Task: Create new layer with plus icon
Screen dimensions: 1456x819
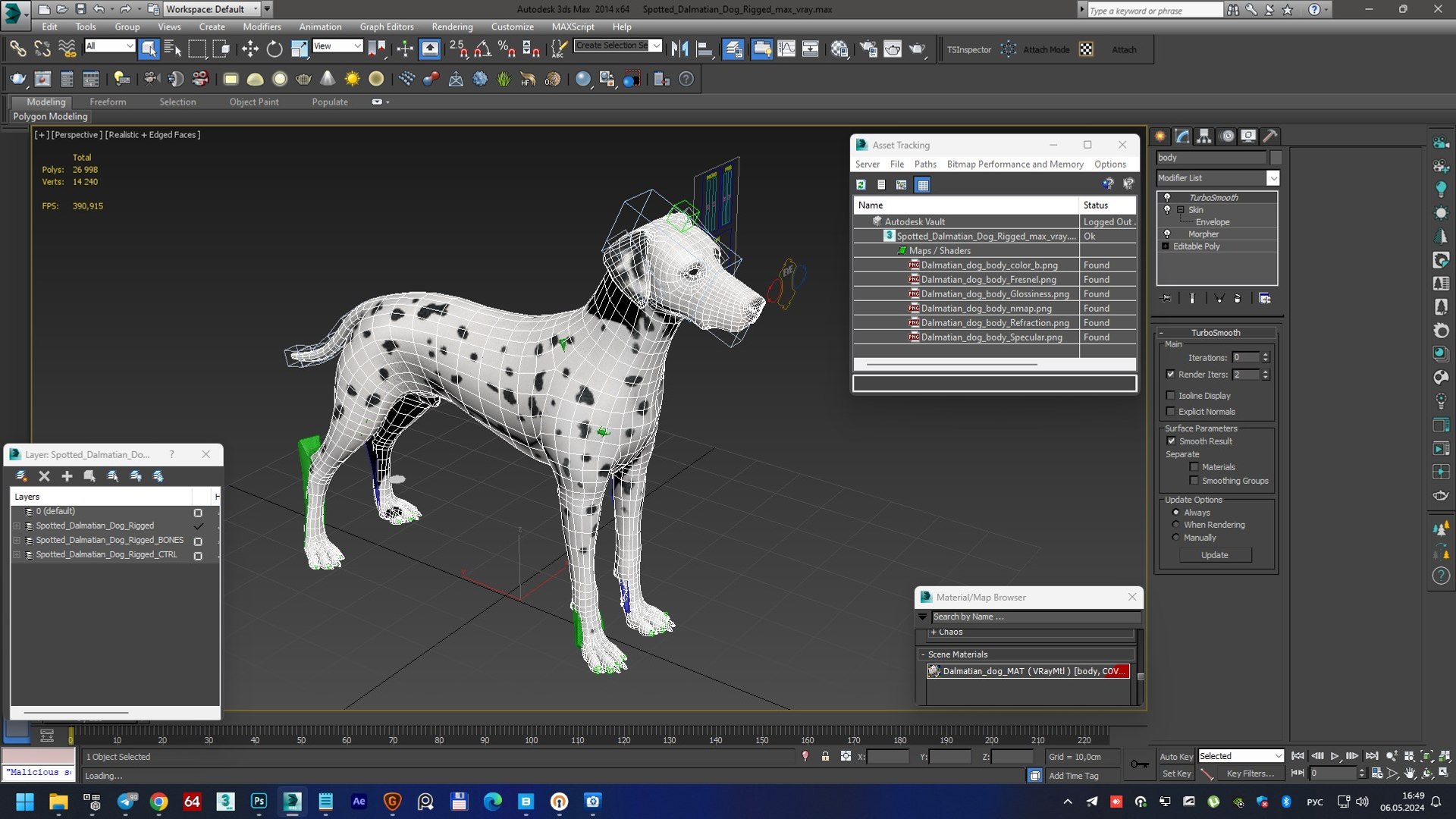Action: (67, 476)
